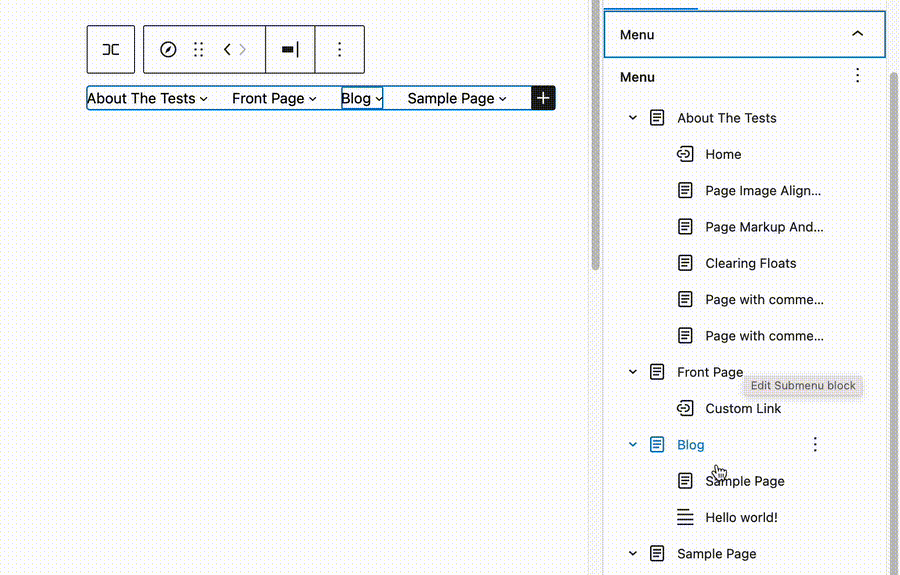This screenshot has height=575, width=900.
Task: Select Front Page in list view
Action: coord(710,372)
